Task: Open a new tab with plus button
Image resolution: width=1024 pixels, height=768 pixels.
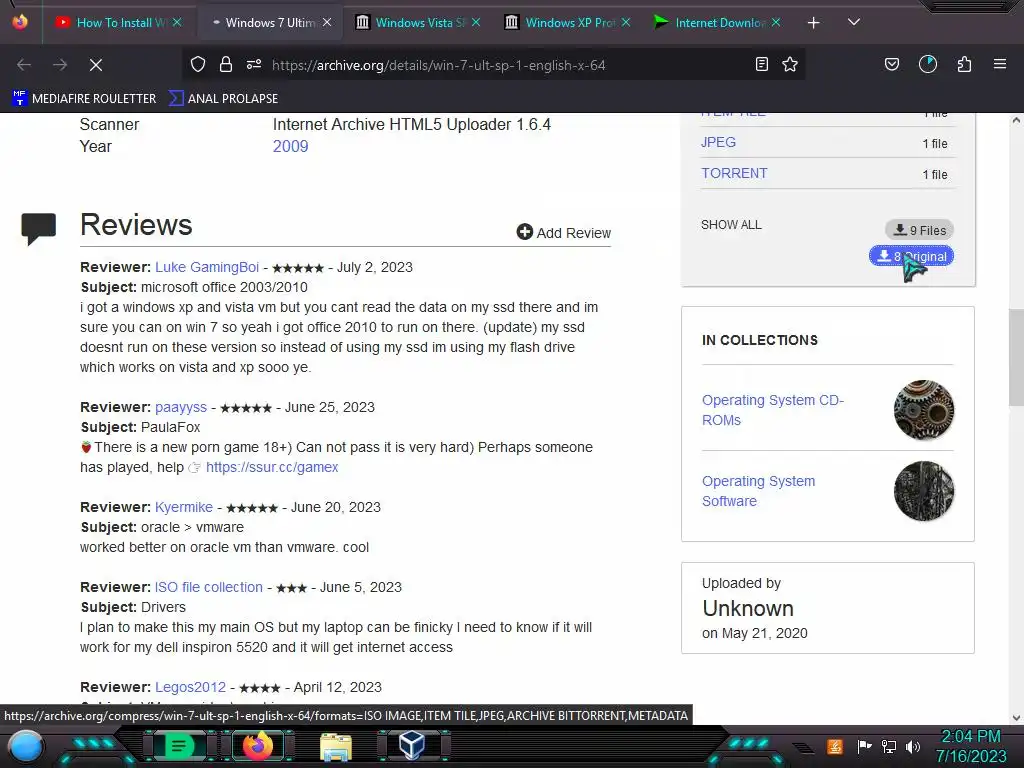Action: pyautogui.click(x=813, y=23)
